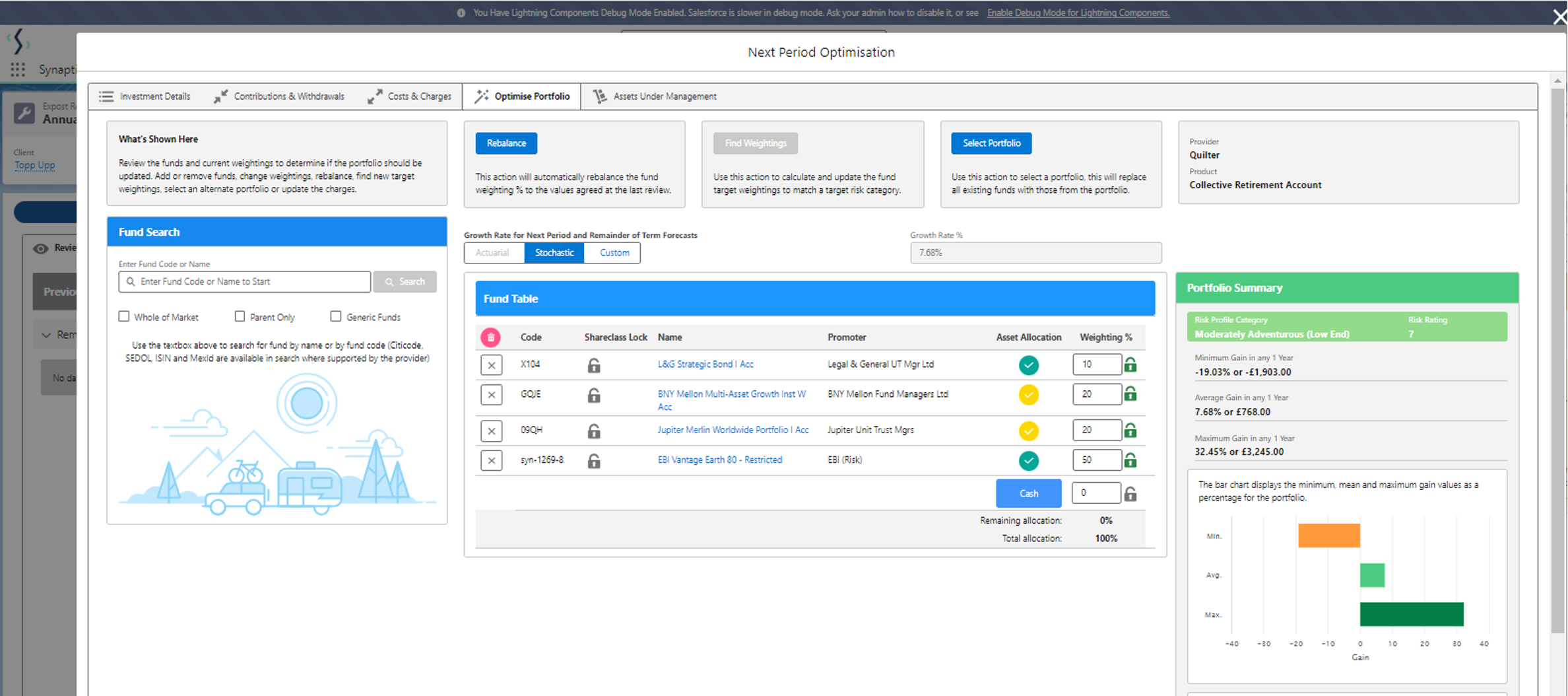Click the red delete-all trash icon
The height and width of the screenshot is (696, 1568).
click(x=490, y=337)
